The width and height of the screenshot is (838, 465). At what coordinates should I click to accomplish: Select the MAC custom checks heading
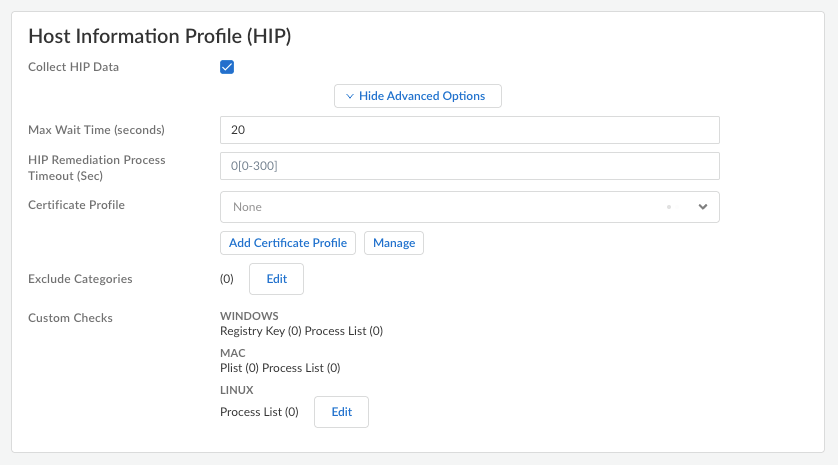pos(232,354)
